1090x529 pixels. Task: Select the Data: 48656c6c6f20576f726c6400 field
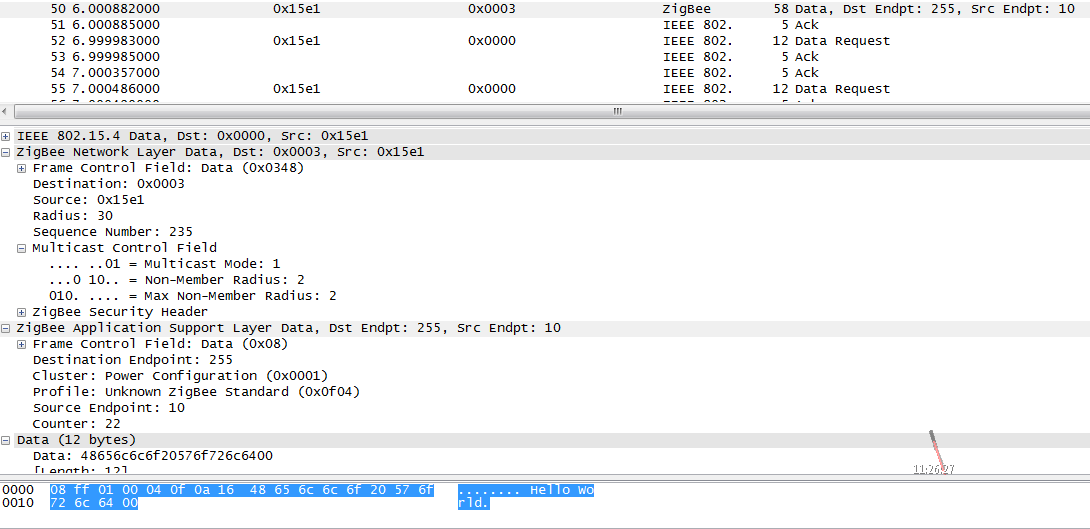coord(153,456)
